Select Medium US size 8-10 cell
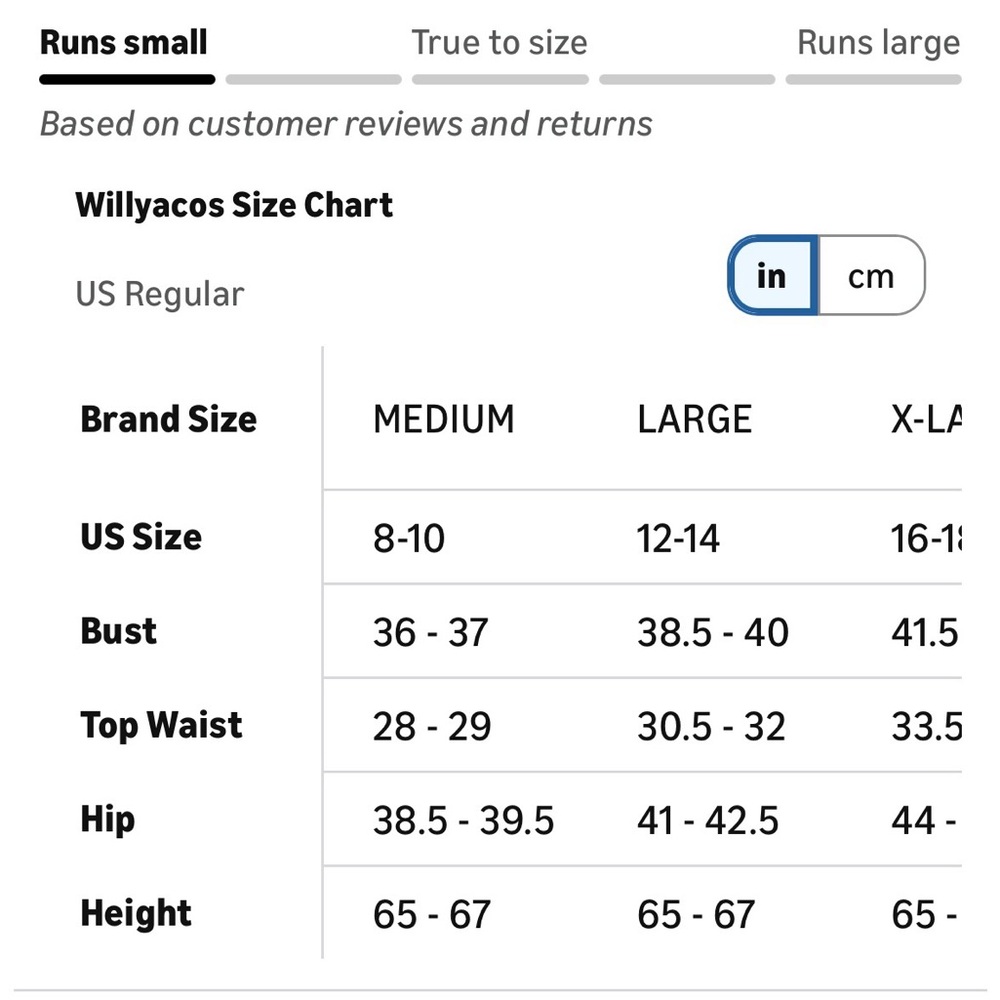This screenshot has height=1000, width=1000. tap(409, 538)
